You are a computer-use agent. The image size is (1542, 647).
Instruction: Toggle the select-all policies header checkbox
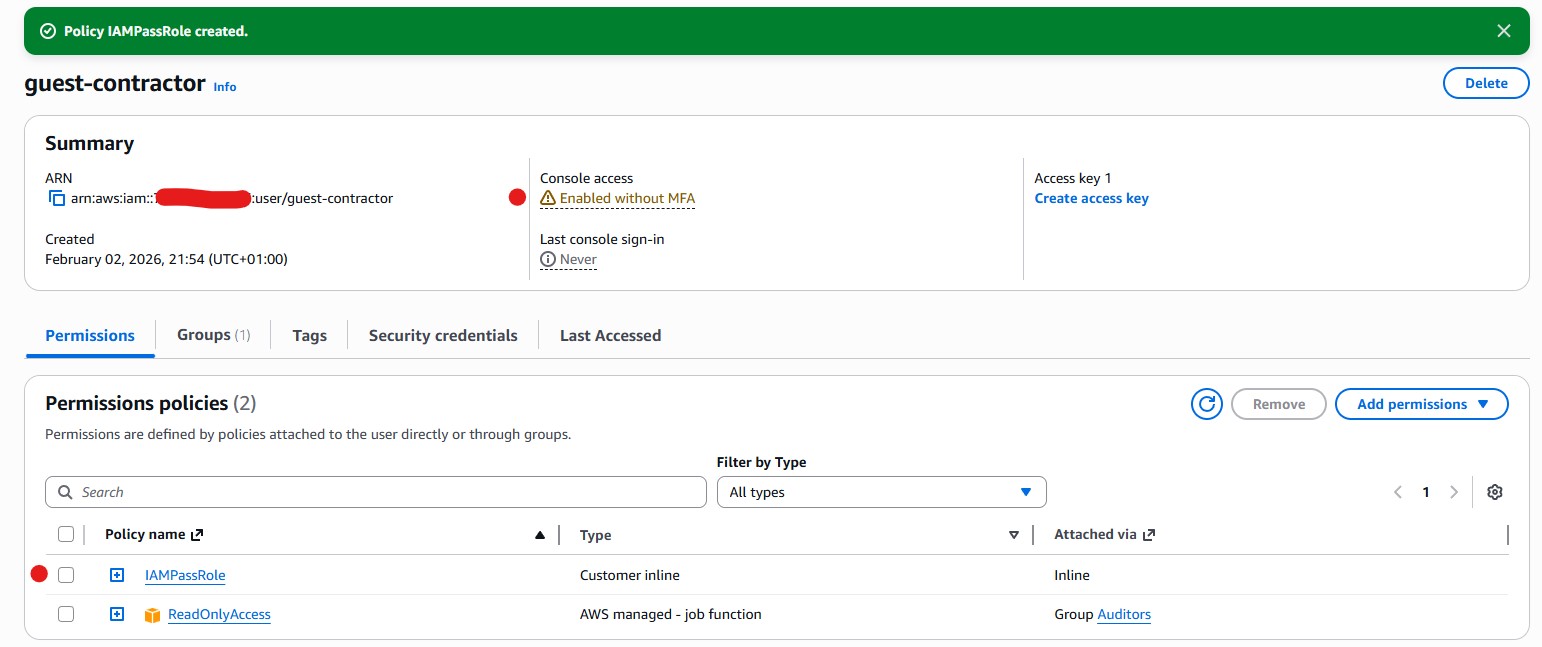pos(66,534)
